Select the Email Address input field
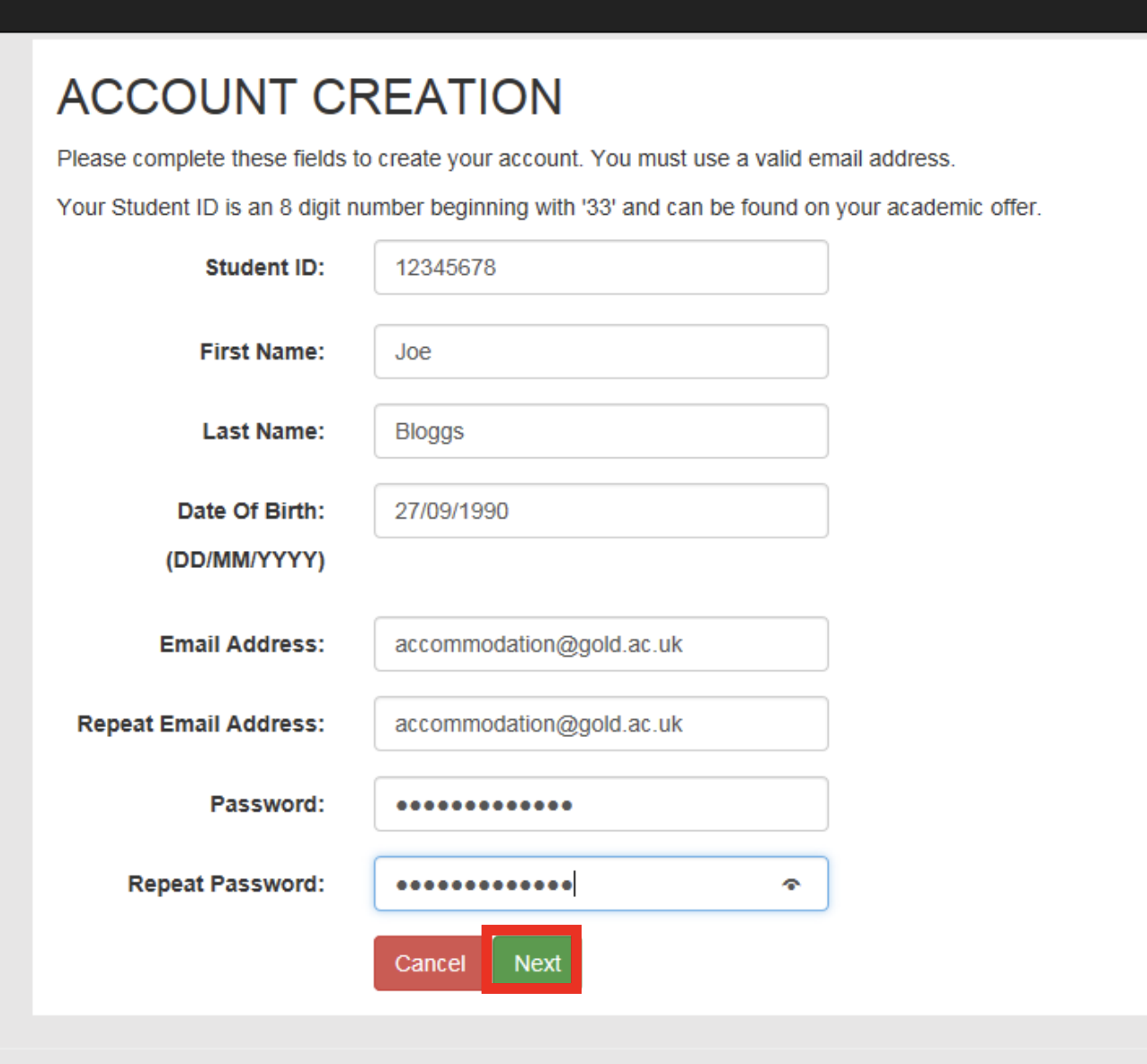Screen dimensions: 1147x1064 tap(600, 644)
